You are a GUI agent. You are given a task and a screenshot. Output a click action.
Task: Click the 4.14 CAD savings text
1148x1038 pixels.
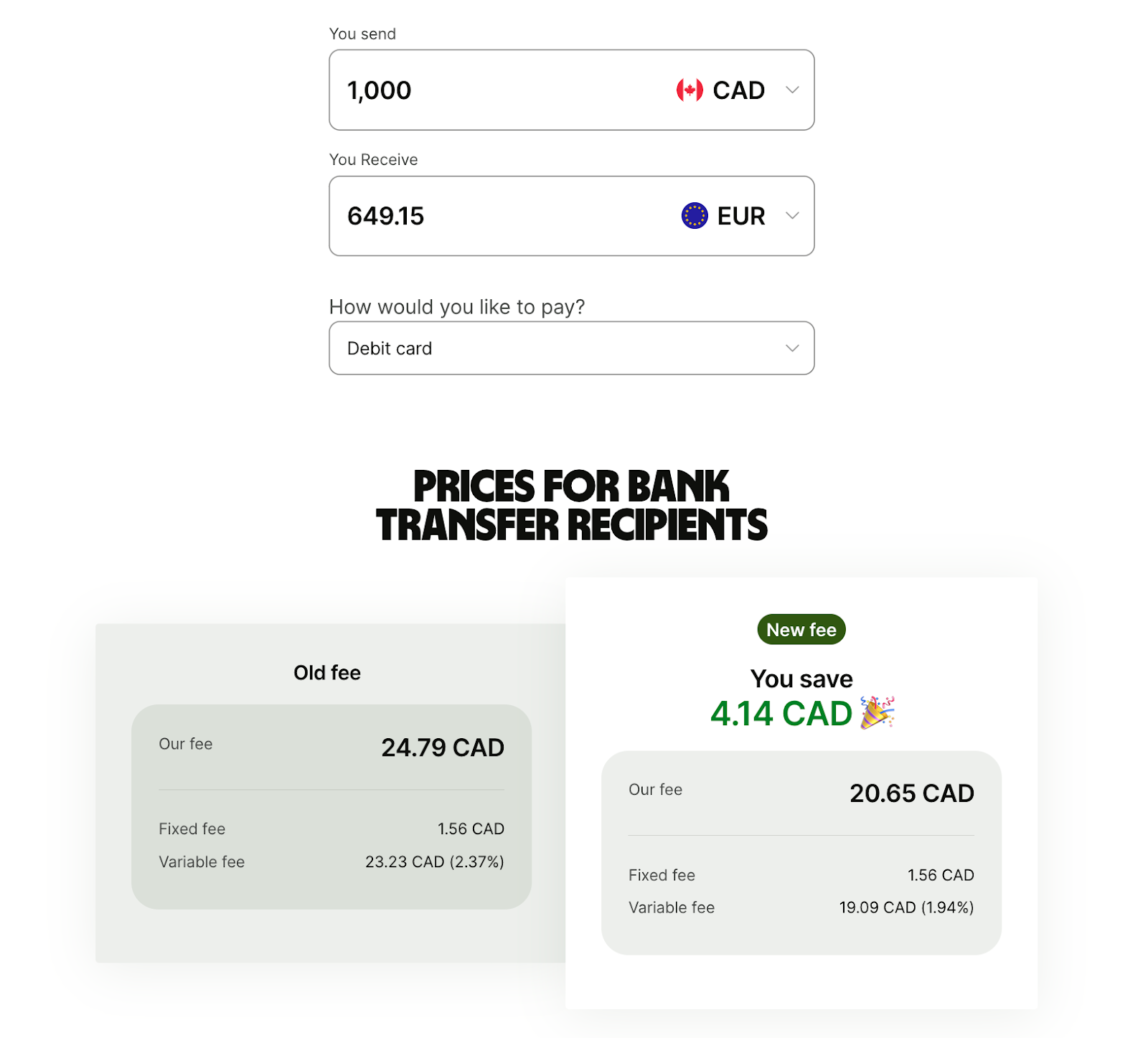point(781,714)
